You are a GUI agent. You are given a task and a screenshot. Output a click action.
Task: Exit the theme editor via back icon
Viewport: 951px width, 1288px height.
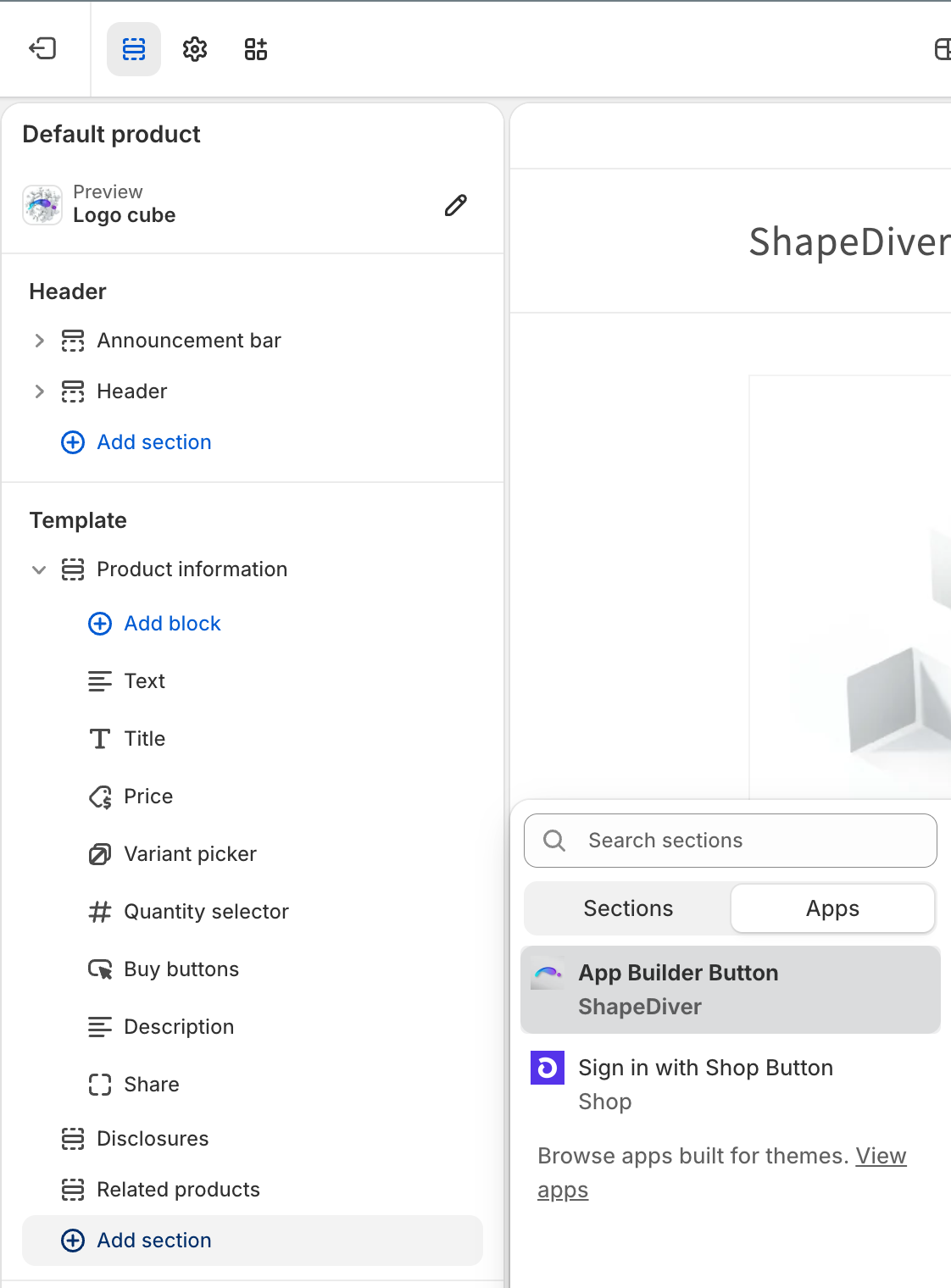coord(42,49)
